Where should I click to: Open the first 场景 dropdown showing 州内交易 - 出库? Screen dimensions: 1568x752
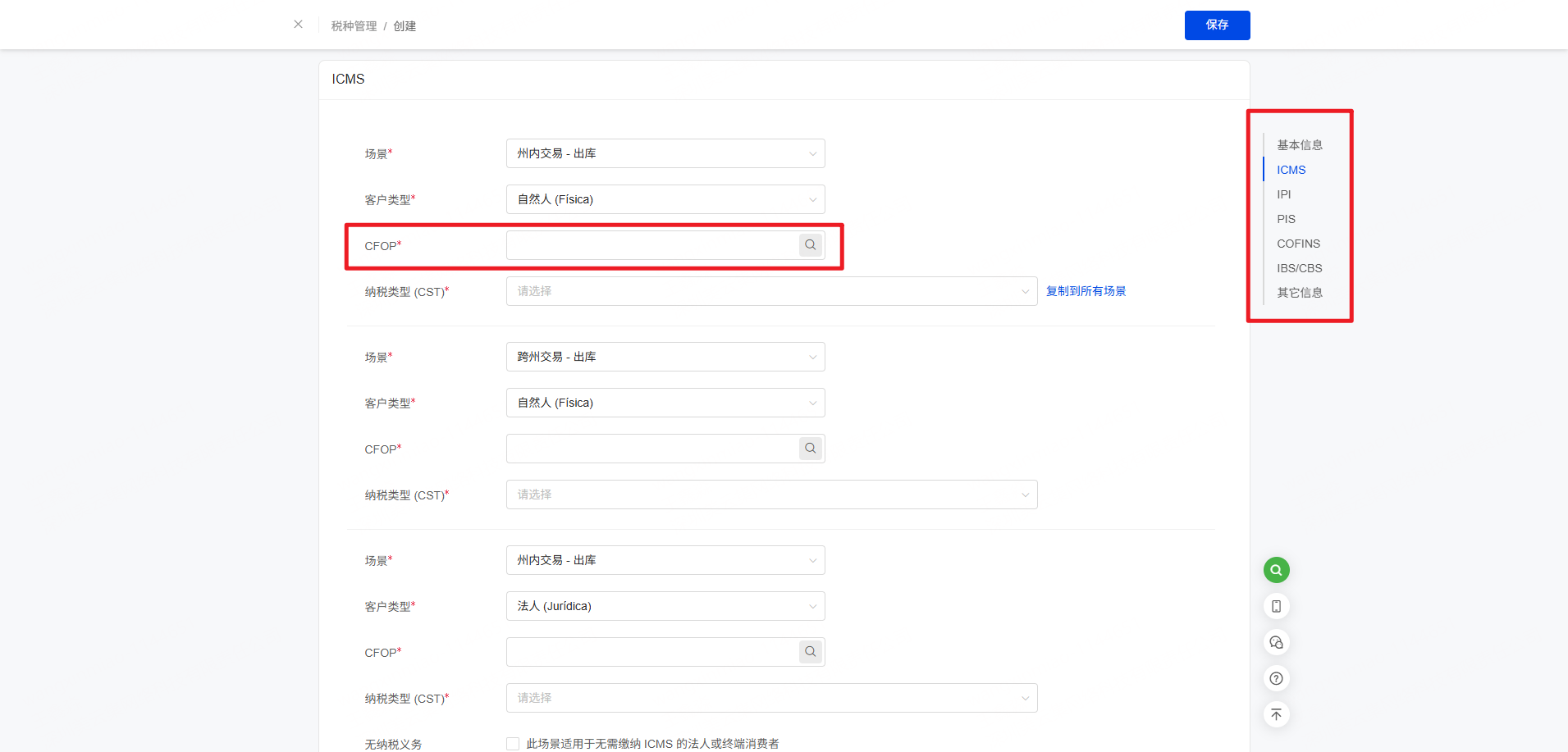click(665, 153)
